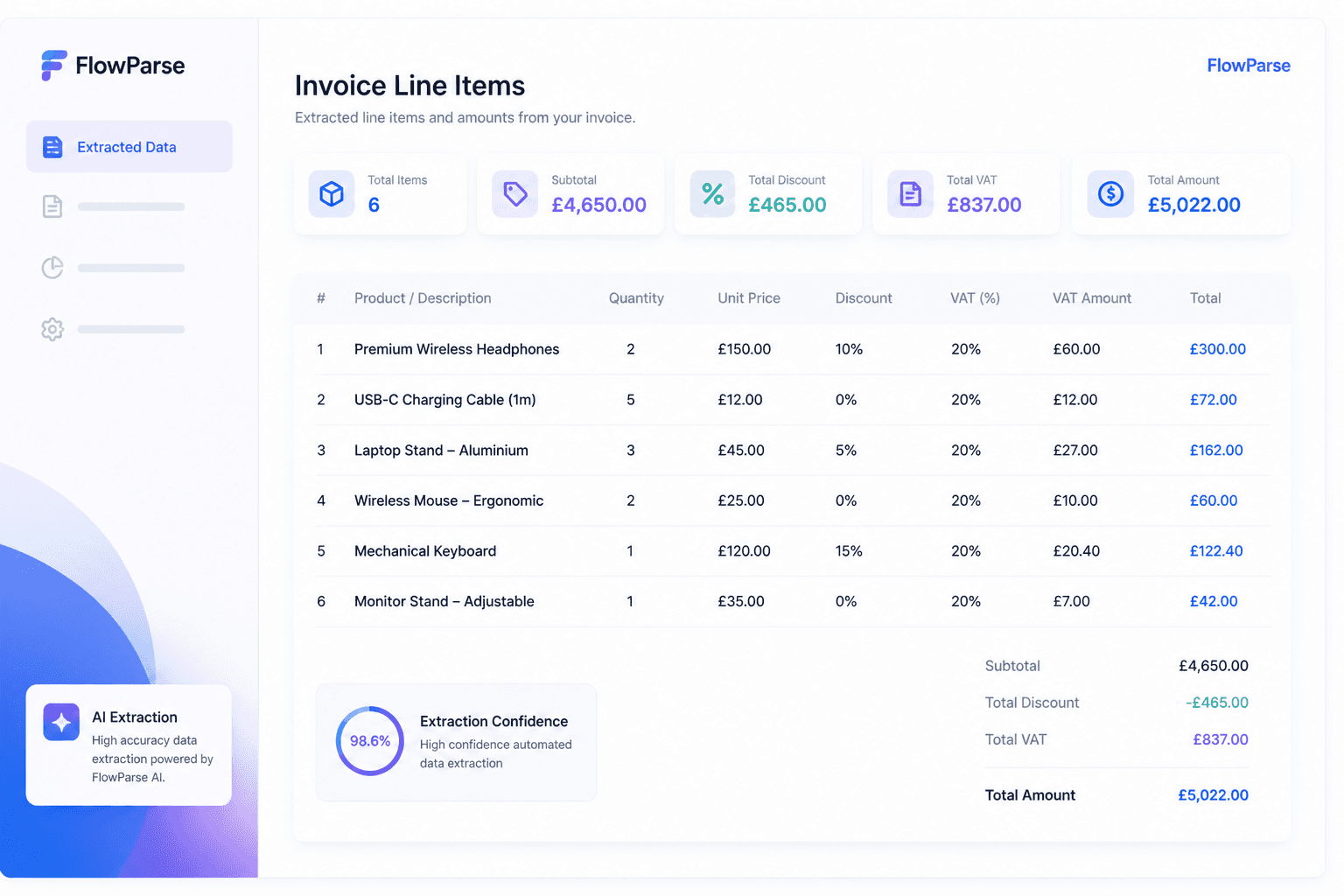
Task: Click the £837.00 value in Total VAT card
Action: pyautogui.click(x=984, y=205)
